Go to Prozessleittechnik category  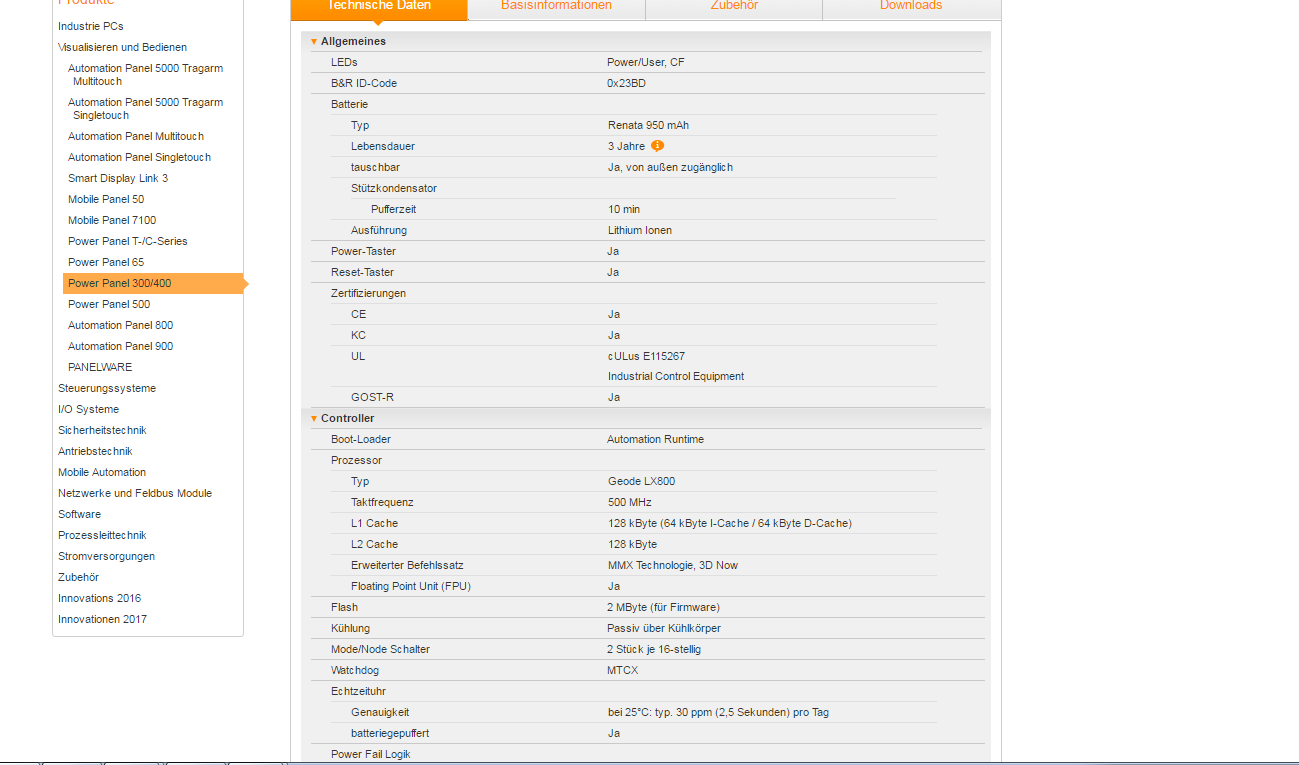pos(102,535)
